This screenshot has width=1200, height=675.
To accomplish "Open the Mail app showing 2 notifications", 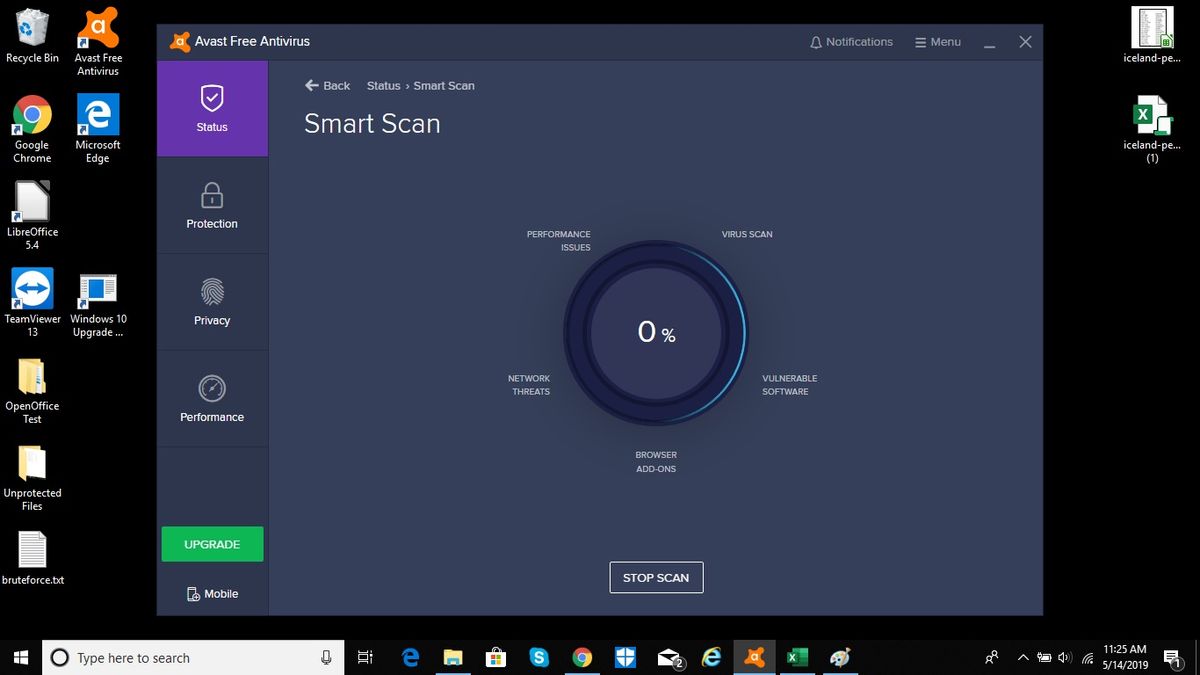I will click(668, 657).
